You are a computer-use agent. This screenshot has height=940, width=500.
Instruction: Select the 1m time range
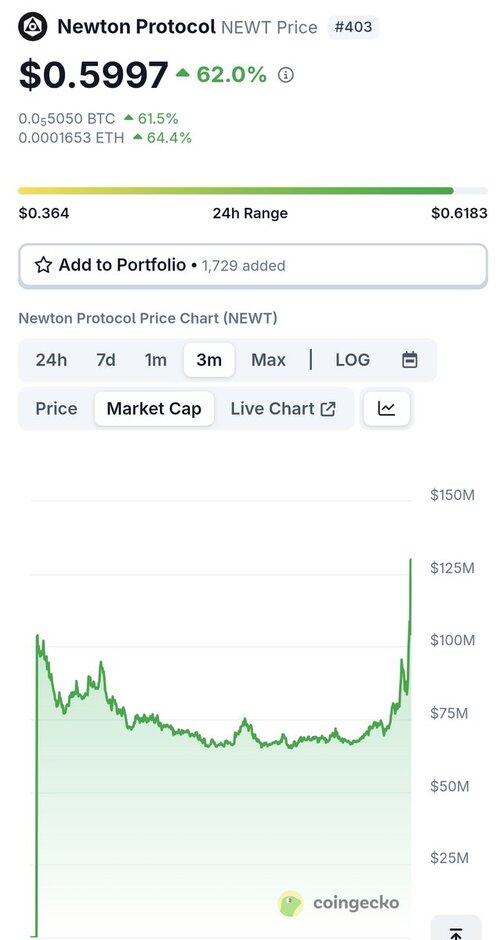pyautogui.click(x=155, y=360)
